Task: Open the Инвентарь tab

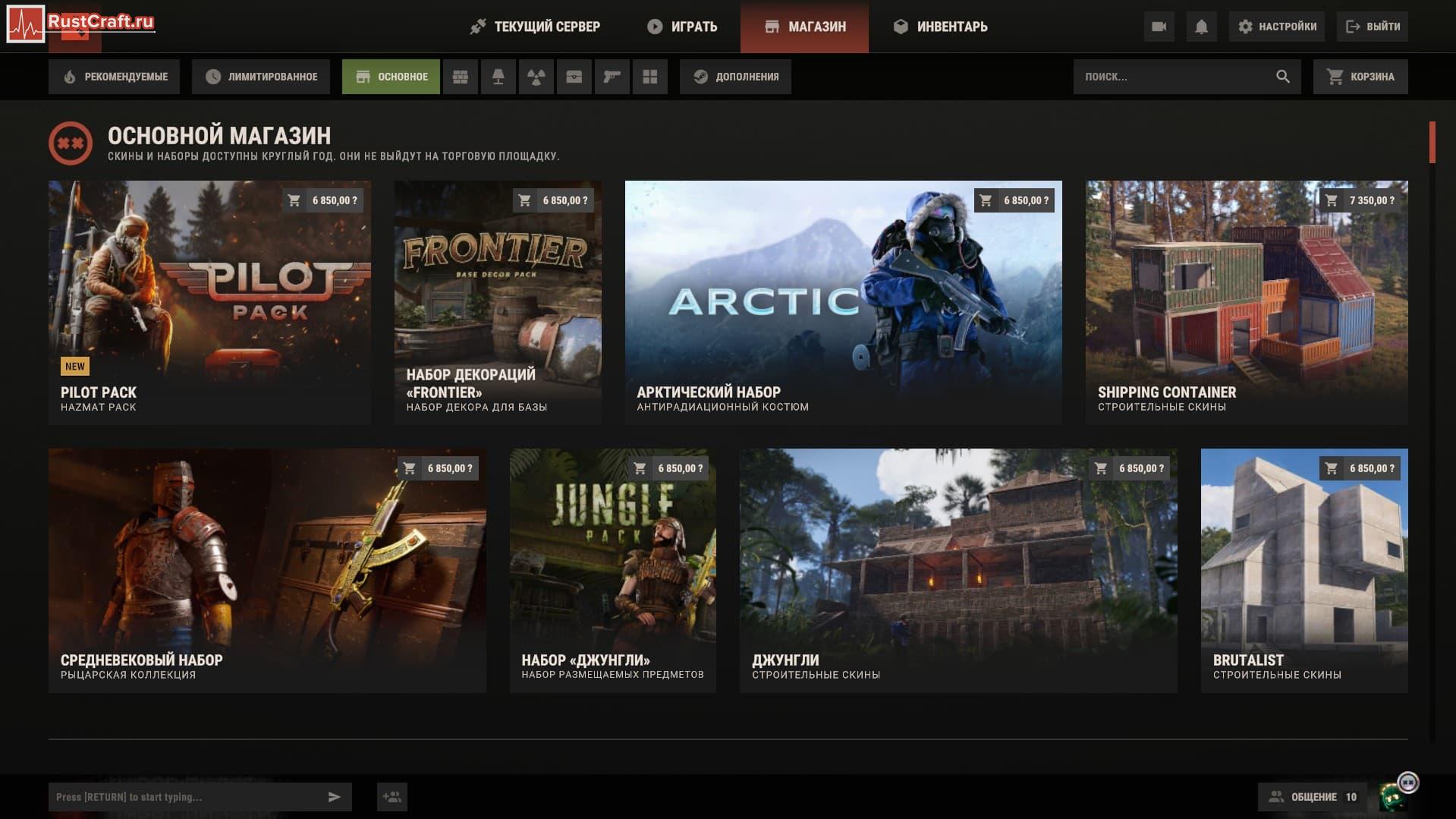Action: 941,27
